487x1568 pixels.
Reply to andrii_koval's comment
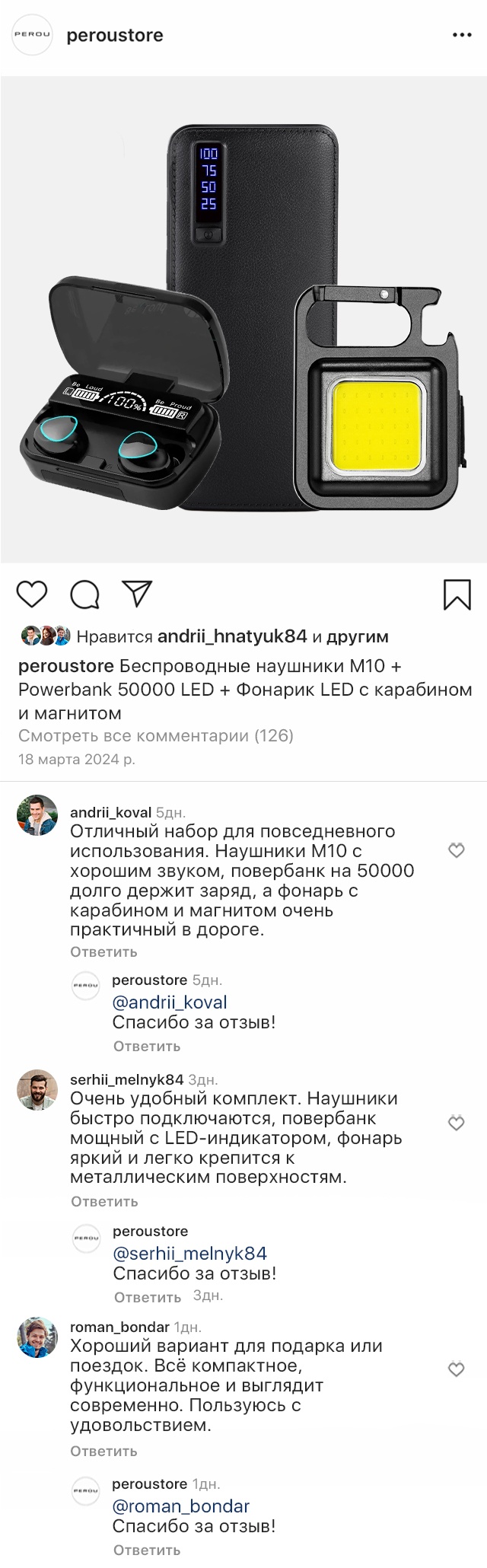tap(103, 951)
